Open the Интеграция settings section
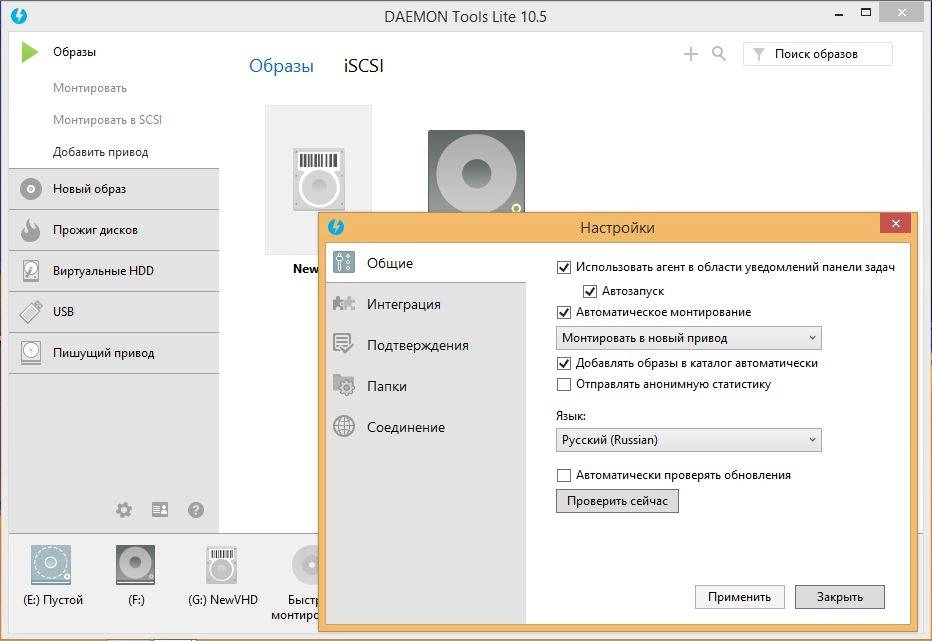This screenshot has height=641, width=932. coord(426,304)
